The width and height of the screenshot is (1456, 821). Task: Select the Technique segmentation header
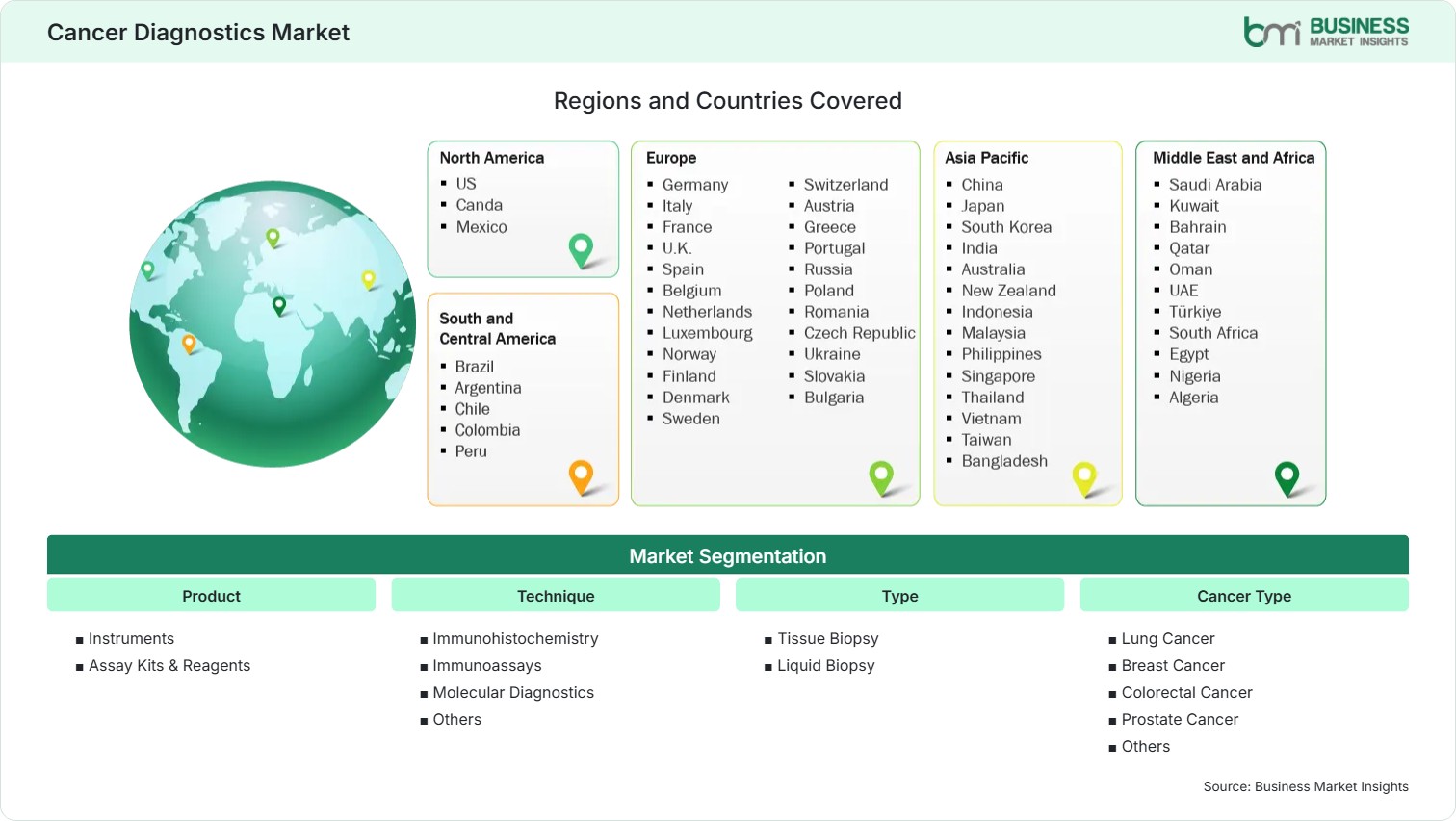tap(556, 596)
